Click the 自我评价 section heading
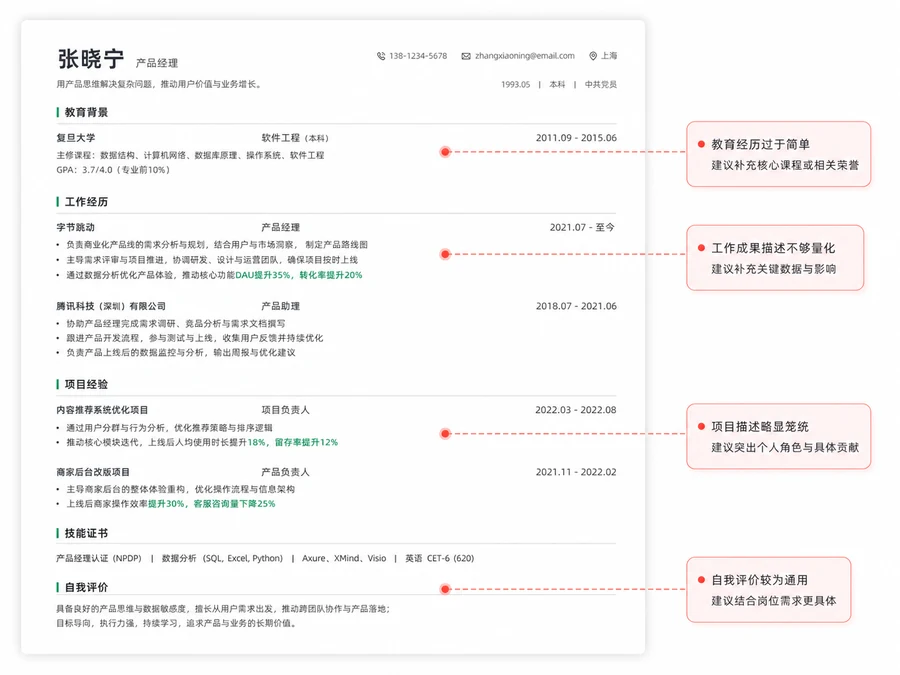 [x=86, y=587]
